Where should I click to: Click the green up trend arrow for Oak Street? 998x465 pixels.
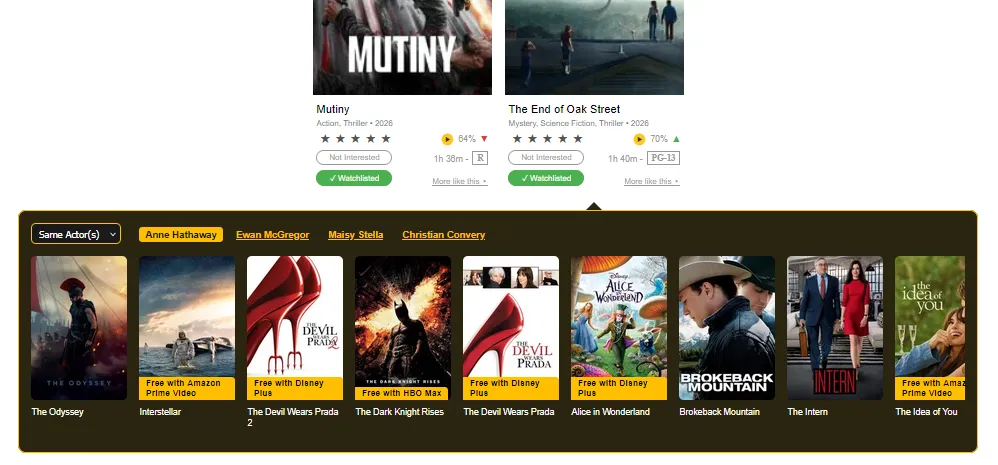pyautogui.click(x=676, y=139)
